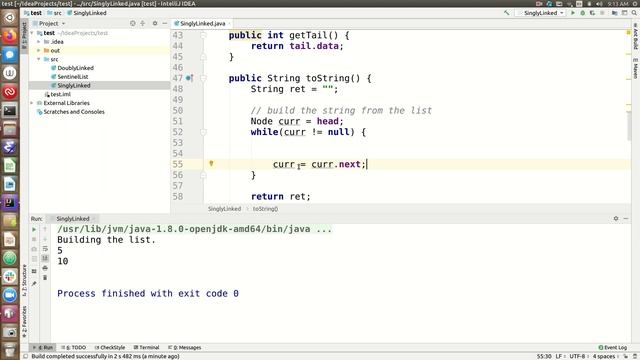Collapse getTail method fold marker on line 43
The height and width of the screenshot is (360, 640).
(203, 35)
